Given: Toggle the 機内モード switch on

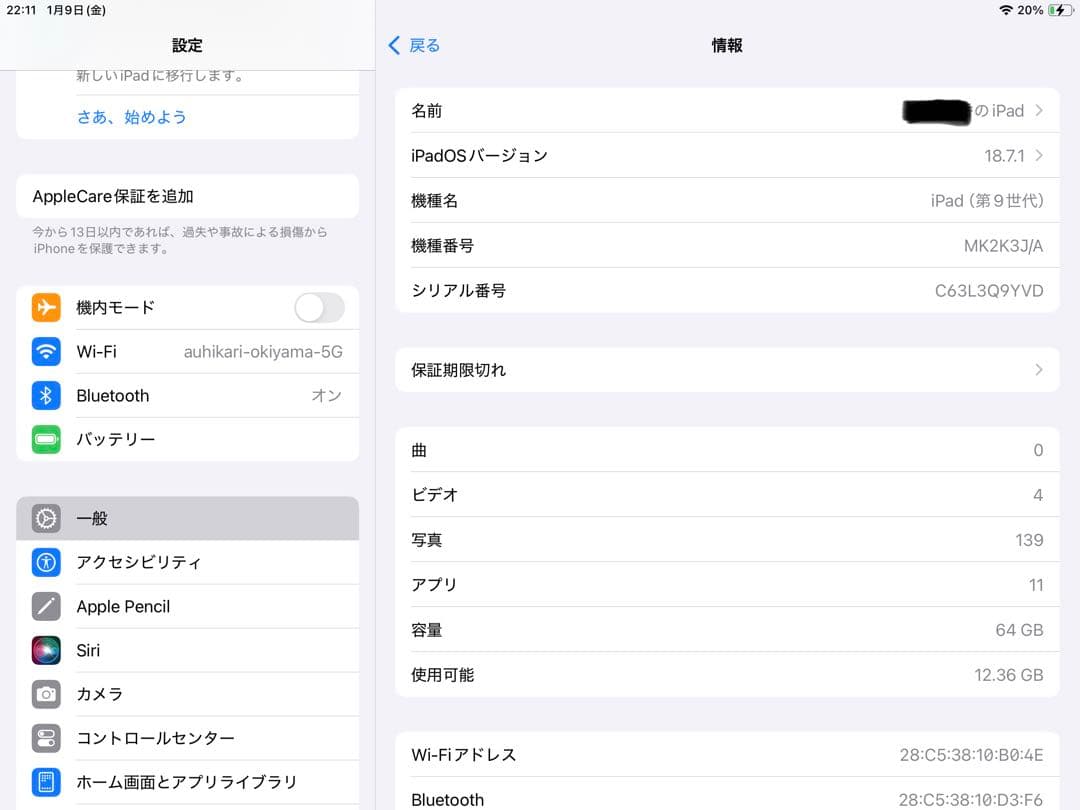Looking at the screenshot, I should [x=319, y=308].
